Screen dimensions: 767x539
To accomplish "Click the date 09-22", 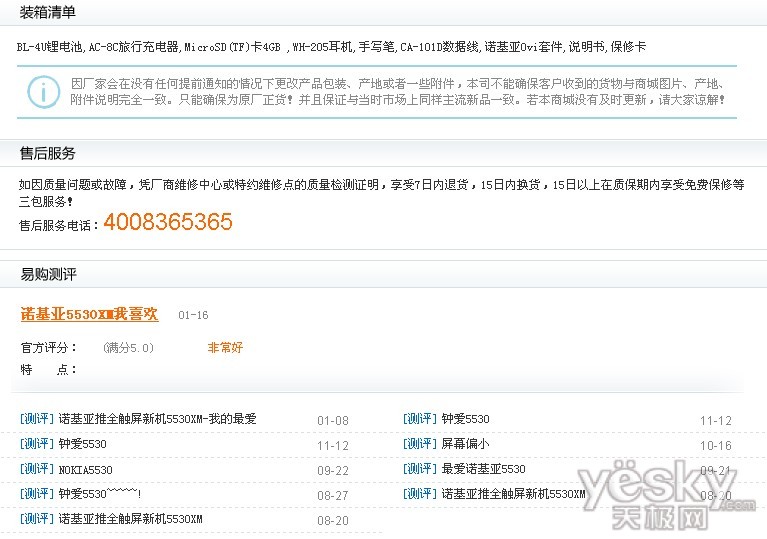I will click(x=333, y=471).
